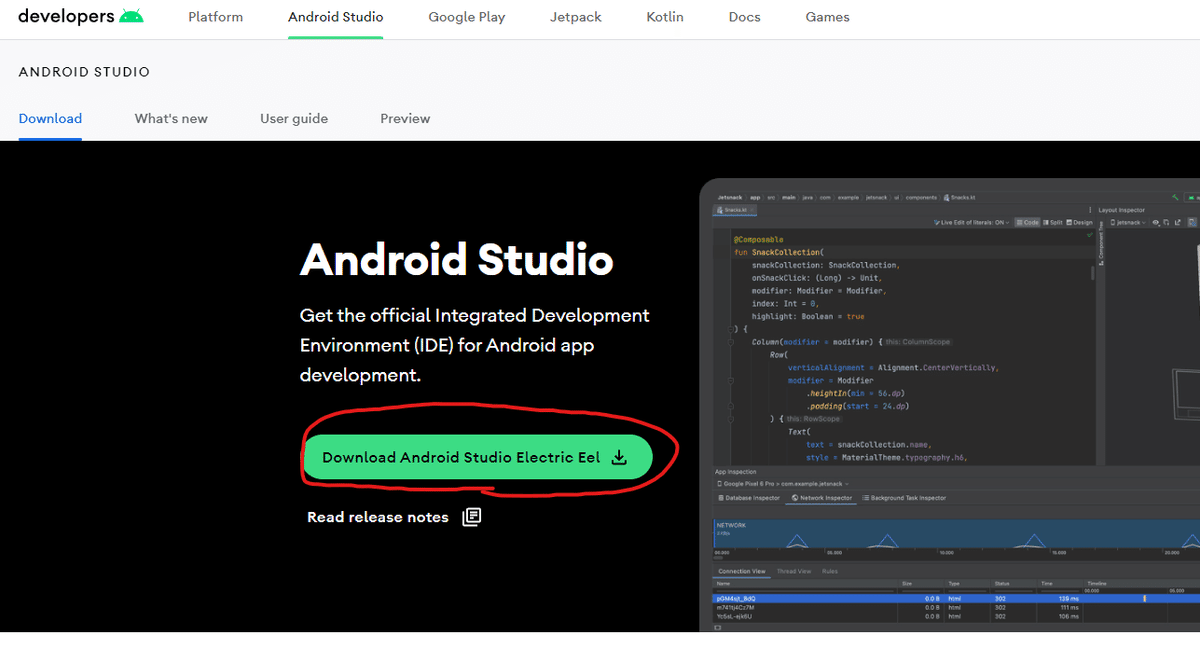The image size is (1200, 649).
Task: Navigate to the Kotlin section
Action: (x=665, y=17)
